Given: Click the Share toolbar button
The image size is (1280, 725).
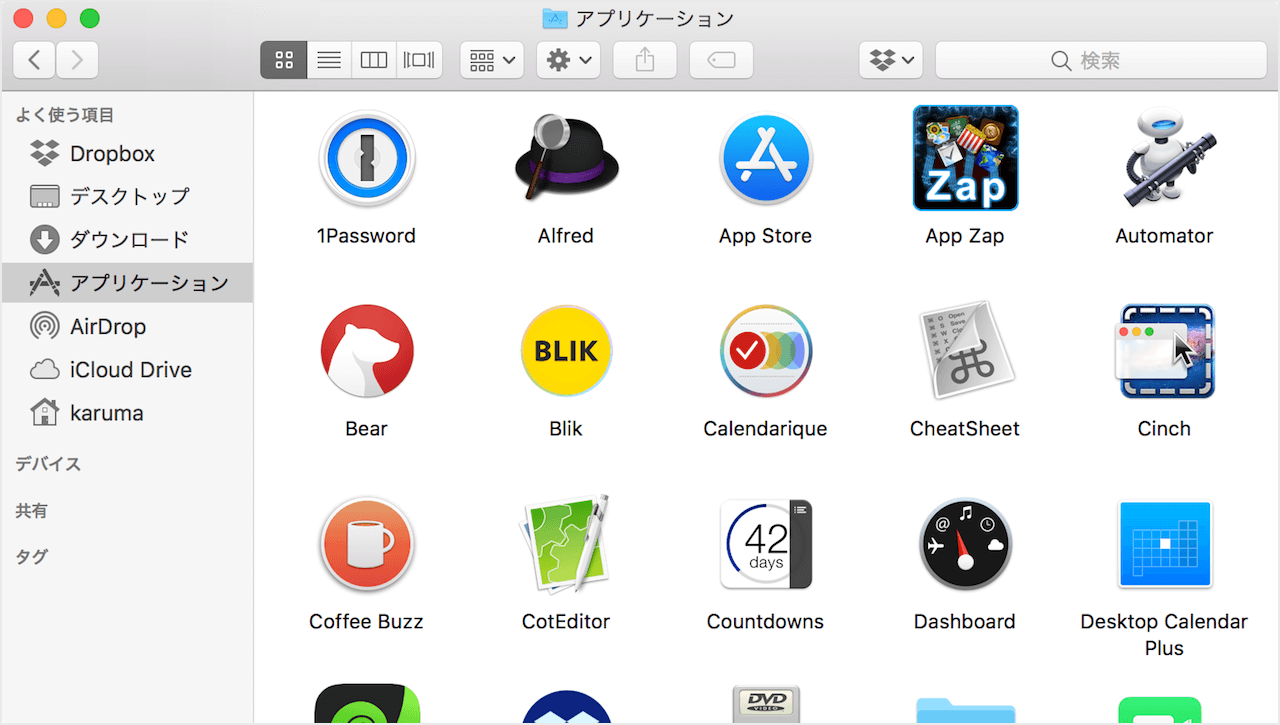Looking at the screenshot, I should [645, 60].
